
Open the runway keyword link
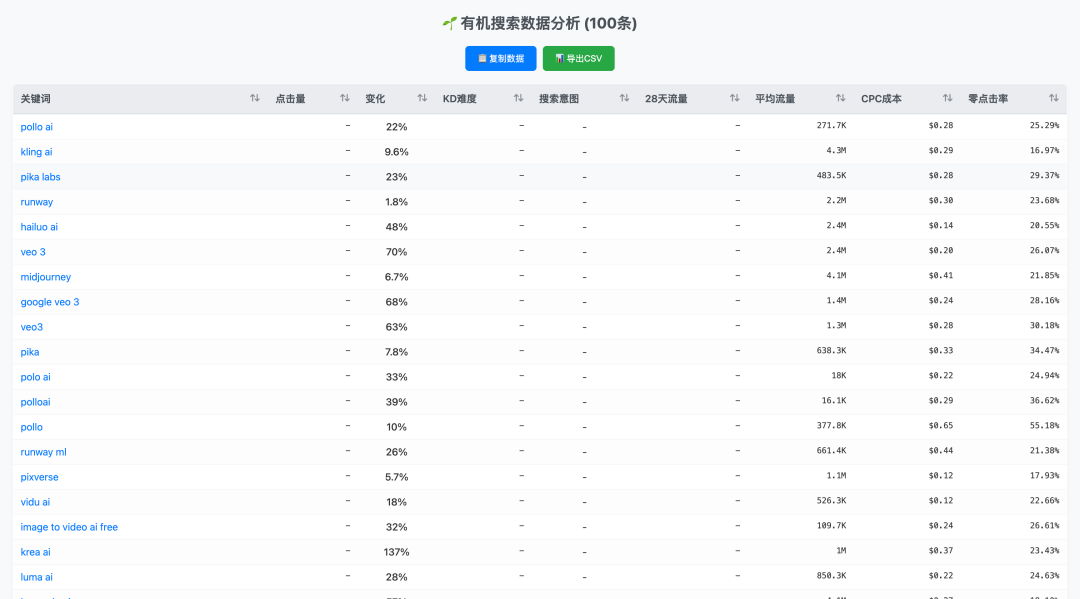point(37,202)
